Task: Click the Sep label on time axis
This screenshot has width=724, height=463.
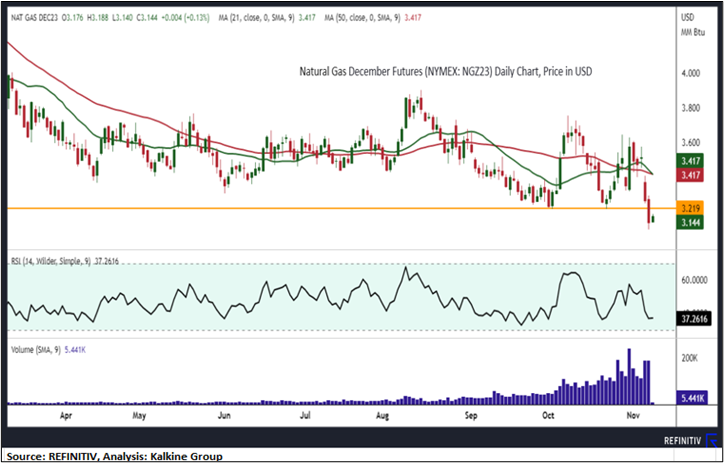Action: (x=471, y=415)
